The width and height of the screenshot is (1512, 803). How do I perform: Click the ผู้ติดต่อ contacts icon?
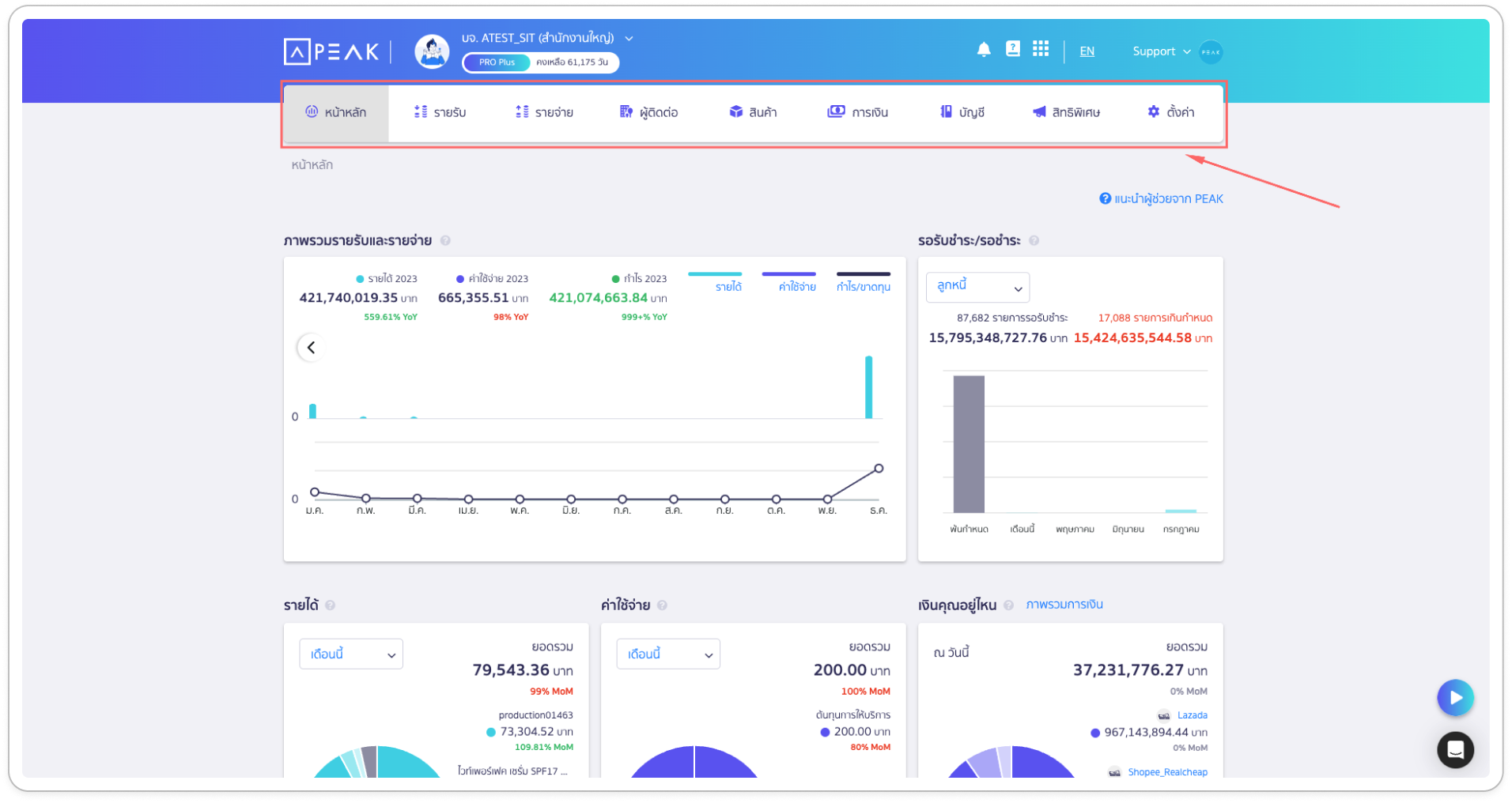(x=626, y=111)
